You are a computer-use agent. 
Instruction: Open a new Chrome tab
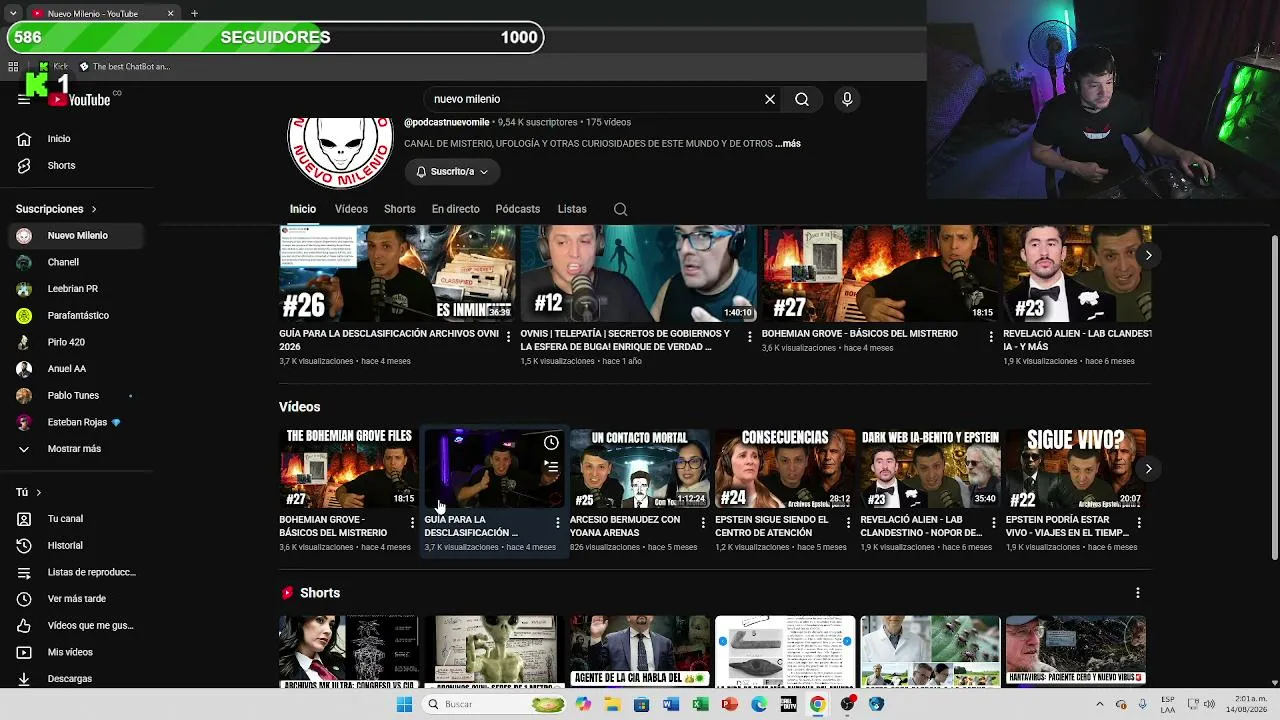point(194,13)
